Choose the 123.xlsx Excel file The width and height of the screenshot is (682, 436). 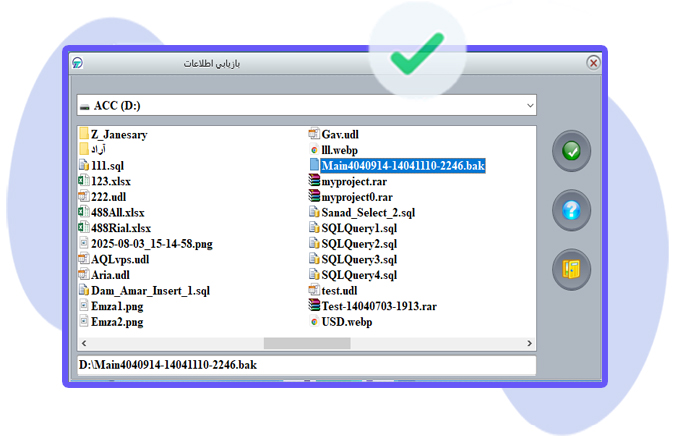click(110, 182)
